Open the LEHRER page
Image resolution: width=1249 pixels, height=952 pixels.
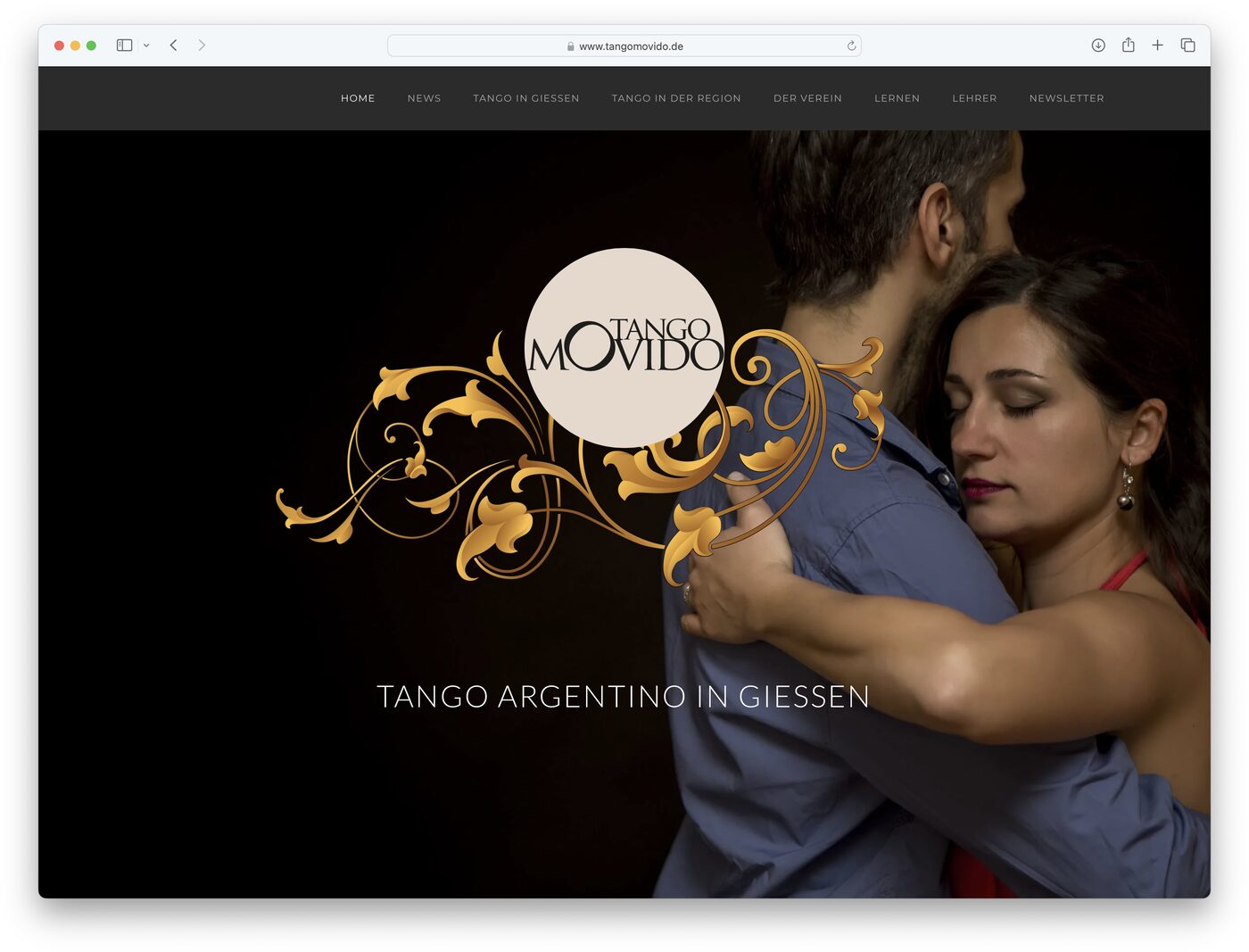coord(974,98)
